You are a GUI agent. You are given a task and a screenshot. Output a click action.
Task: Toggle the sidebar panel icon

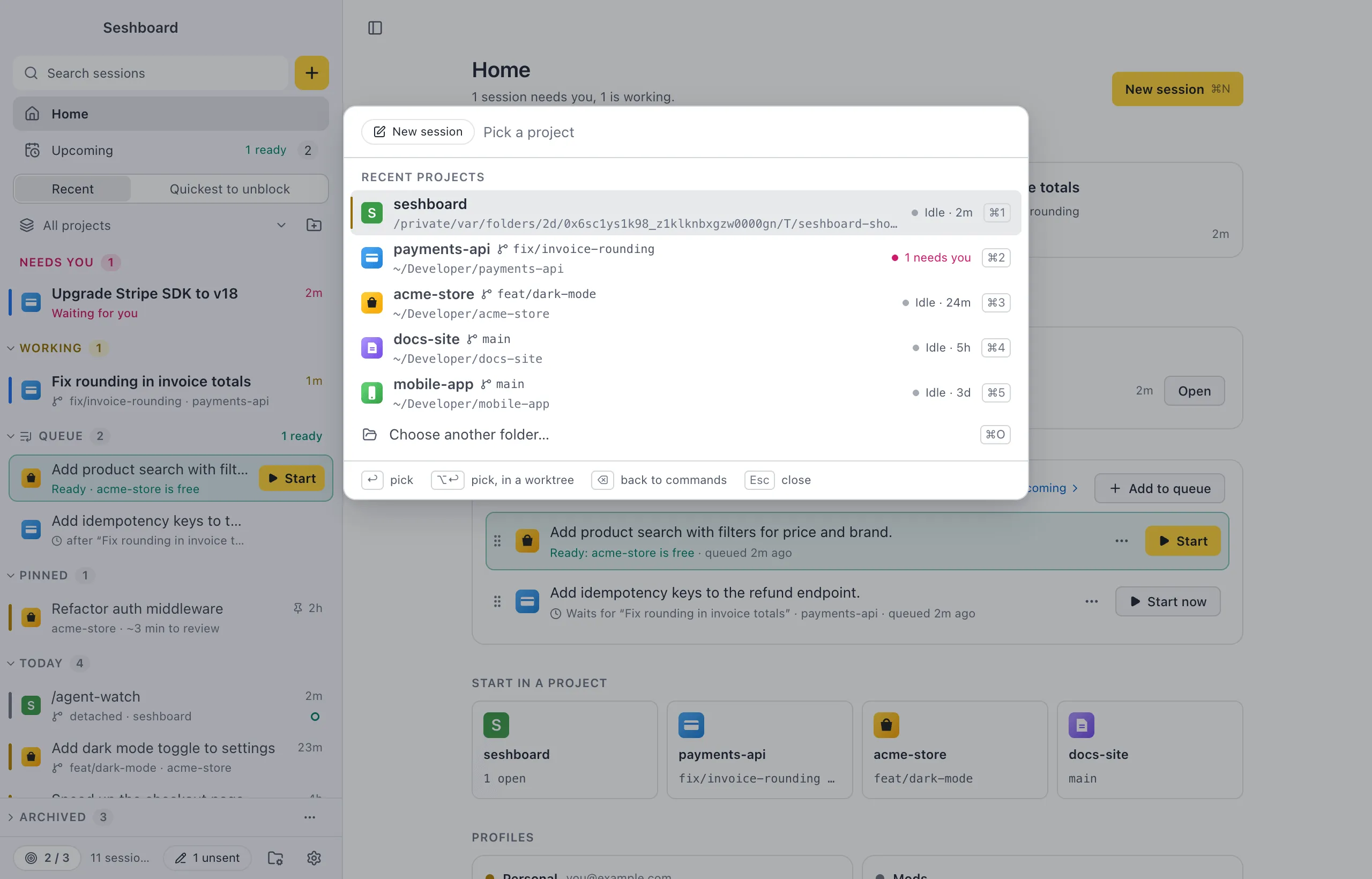click(375, 27)
